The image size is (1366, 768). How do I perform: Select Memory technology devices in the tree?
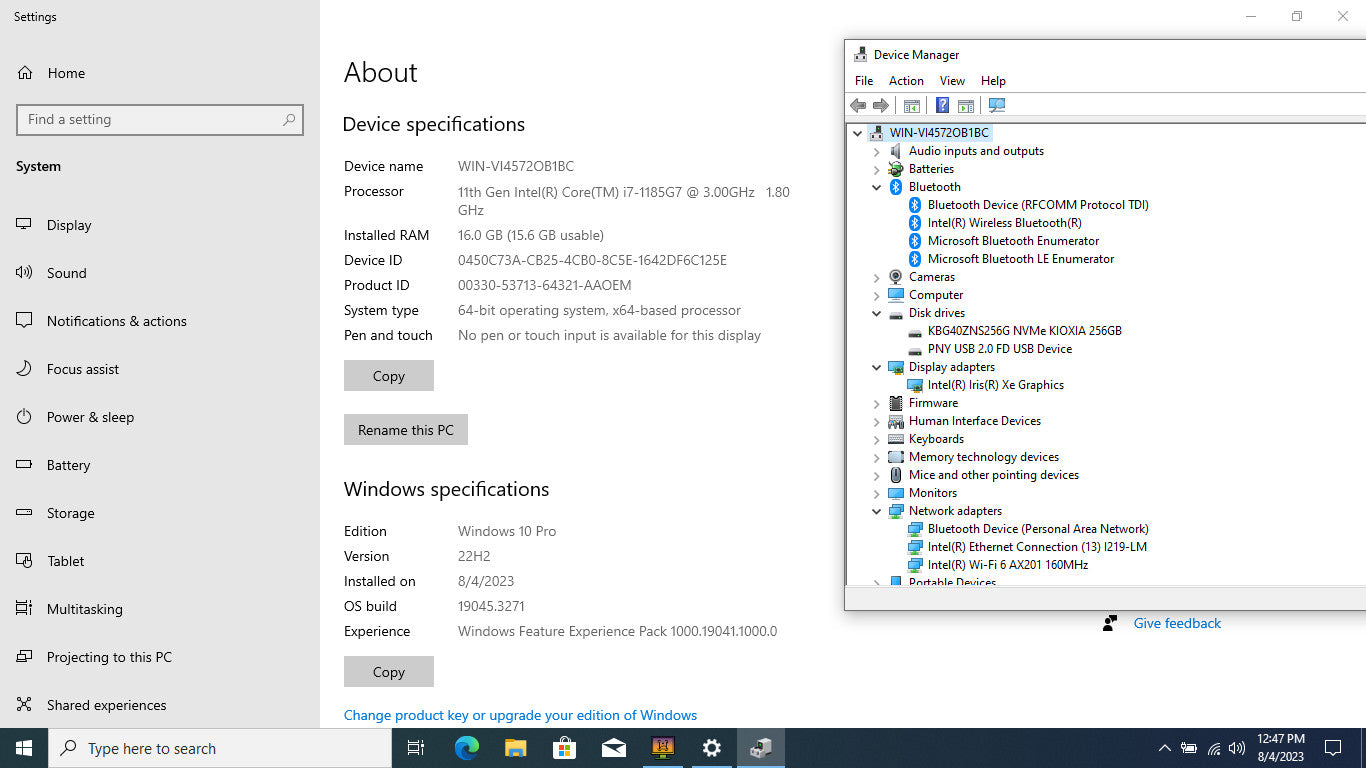[x=984, y=457]
